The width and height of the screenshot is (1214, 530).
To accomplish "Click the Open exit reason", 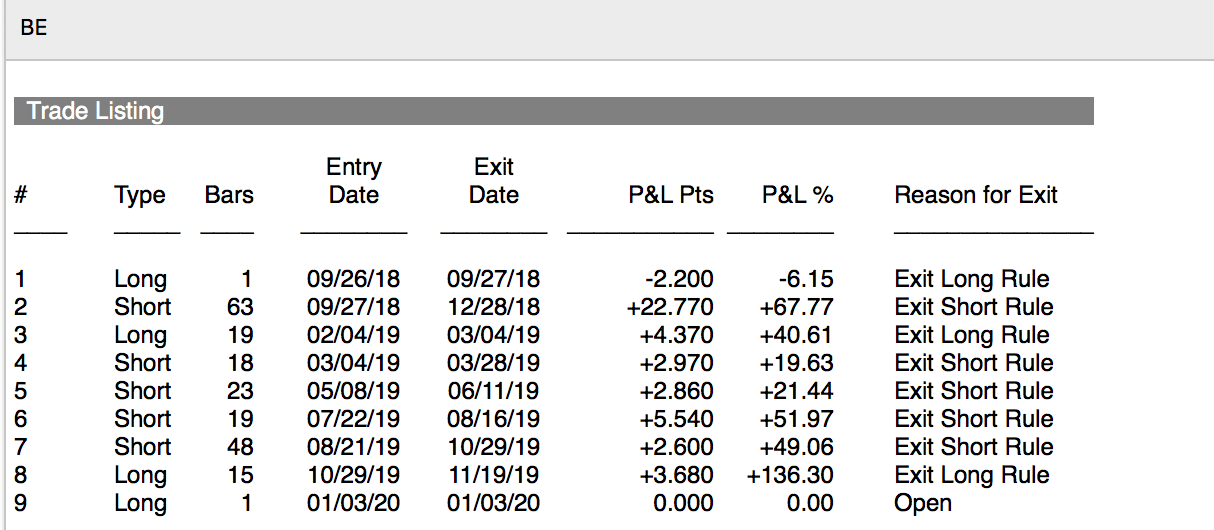I will click(922, 503).
